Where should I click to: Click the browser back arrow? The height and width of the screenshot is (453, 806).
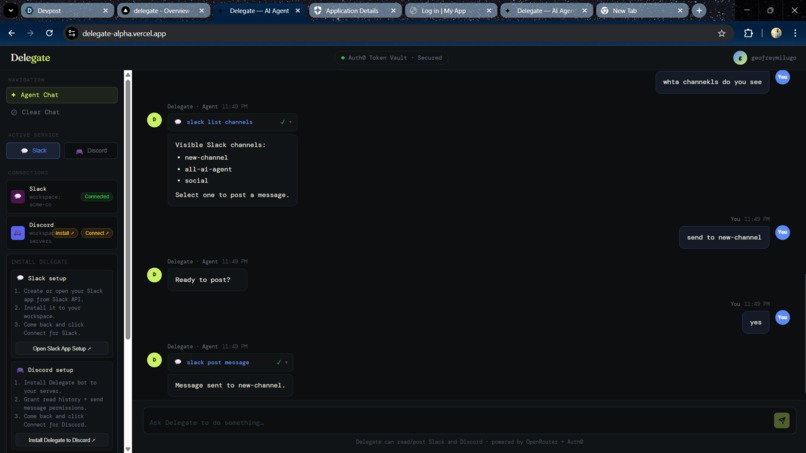pyautogui.click(x=11, y=33)
